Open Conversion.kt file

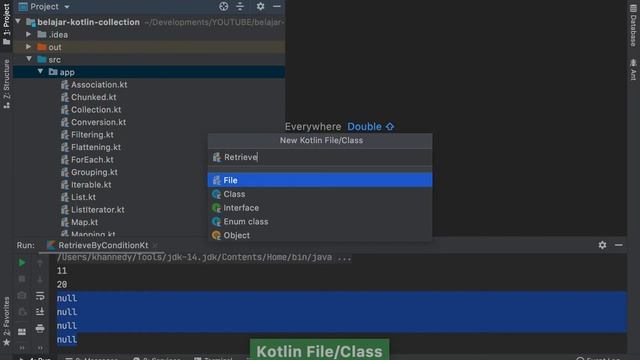98,122
